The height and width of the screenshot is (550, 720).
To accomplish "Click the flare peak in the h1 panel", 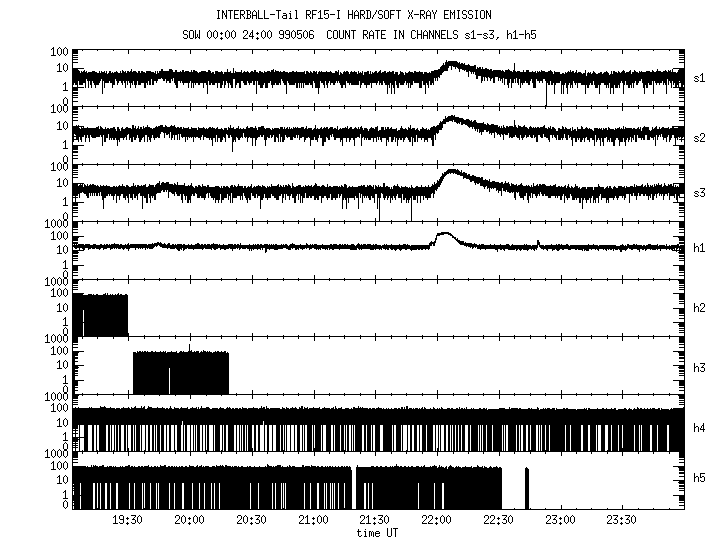I will pyautogui.click(x=445, y=235).
